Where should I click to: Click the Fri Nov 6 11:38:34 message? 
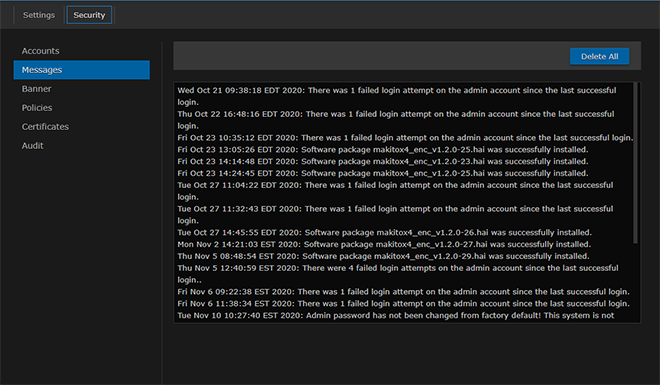pos(403,304)
